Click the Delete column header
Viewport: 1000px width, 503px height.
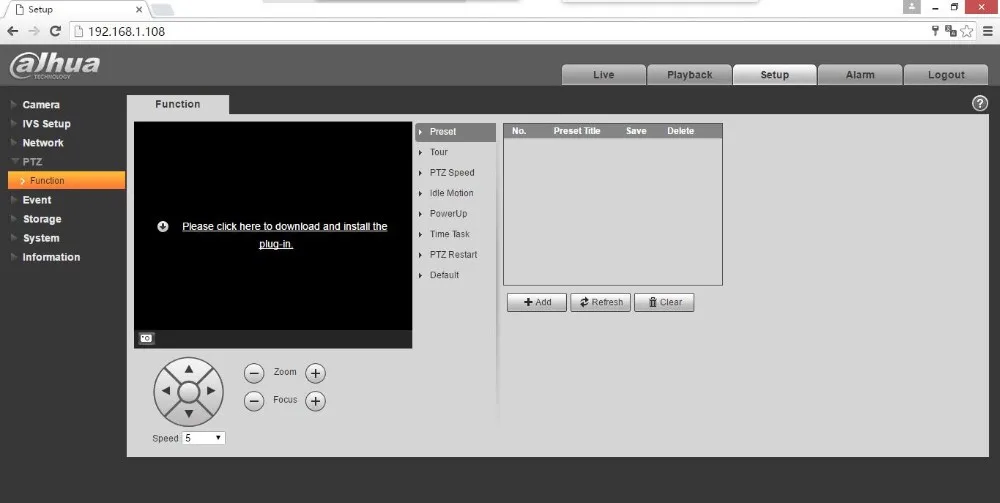[680, 131]
